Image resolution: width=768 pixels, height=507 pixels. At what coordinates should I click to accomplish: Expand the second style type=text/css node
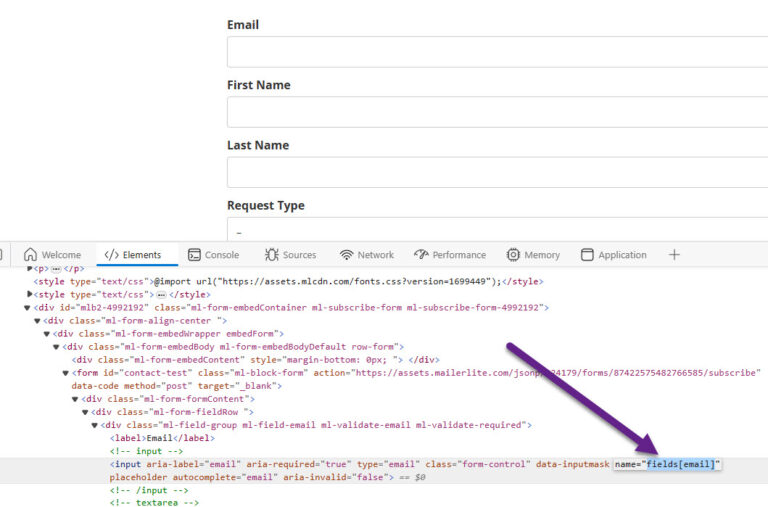point(28,295)
